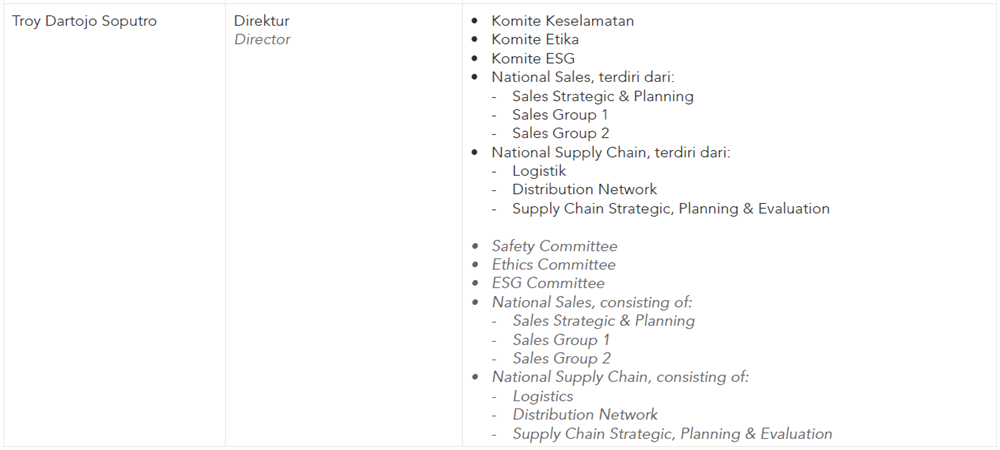Select the ESG Committee entry

[x=548, y=283]
